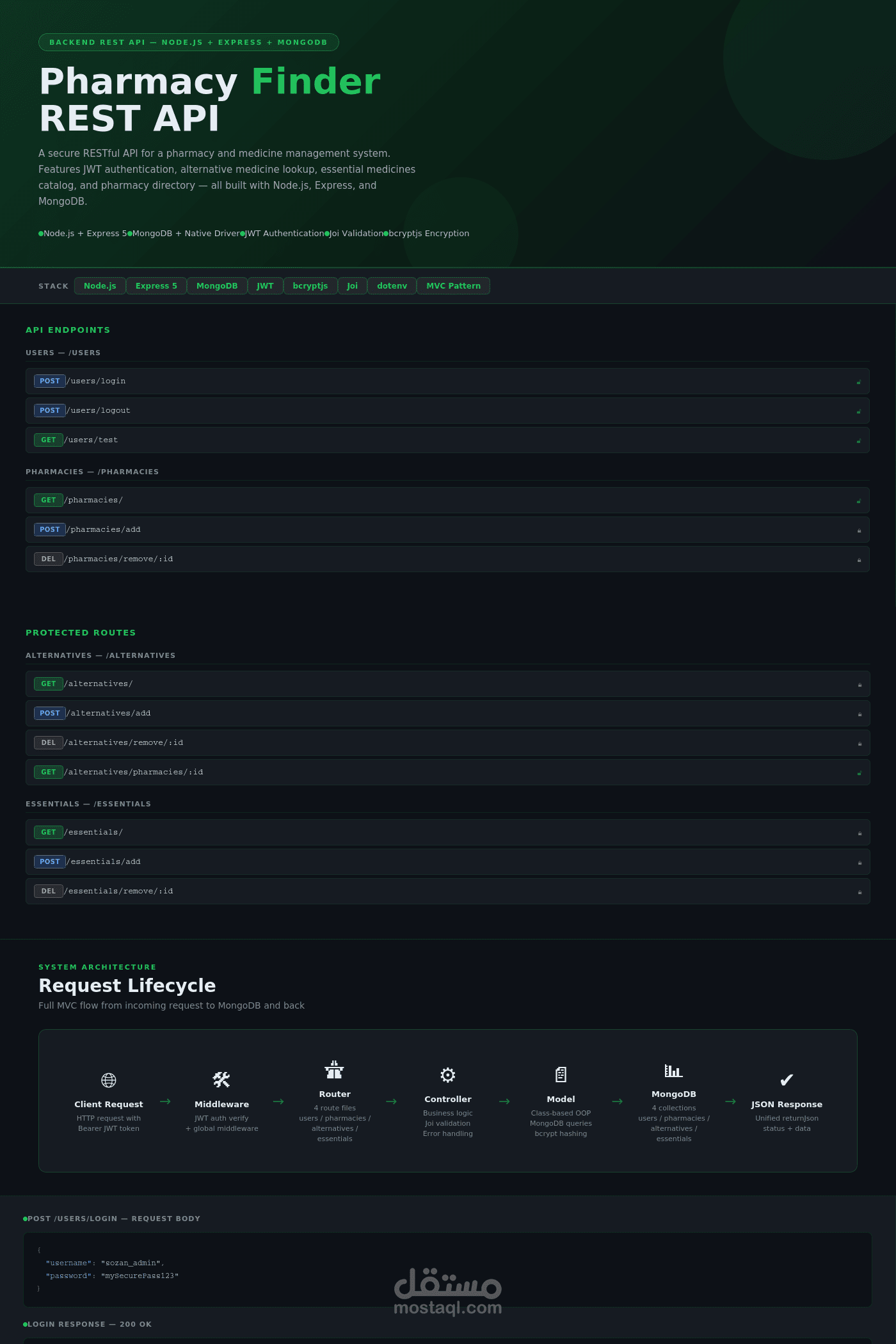Click the lock icon on /essentials/add row
This screenshot has width=896, height=1344.
click(860, 863)
